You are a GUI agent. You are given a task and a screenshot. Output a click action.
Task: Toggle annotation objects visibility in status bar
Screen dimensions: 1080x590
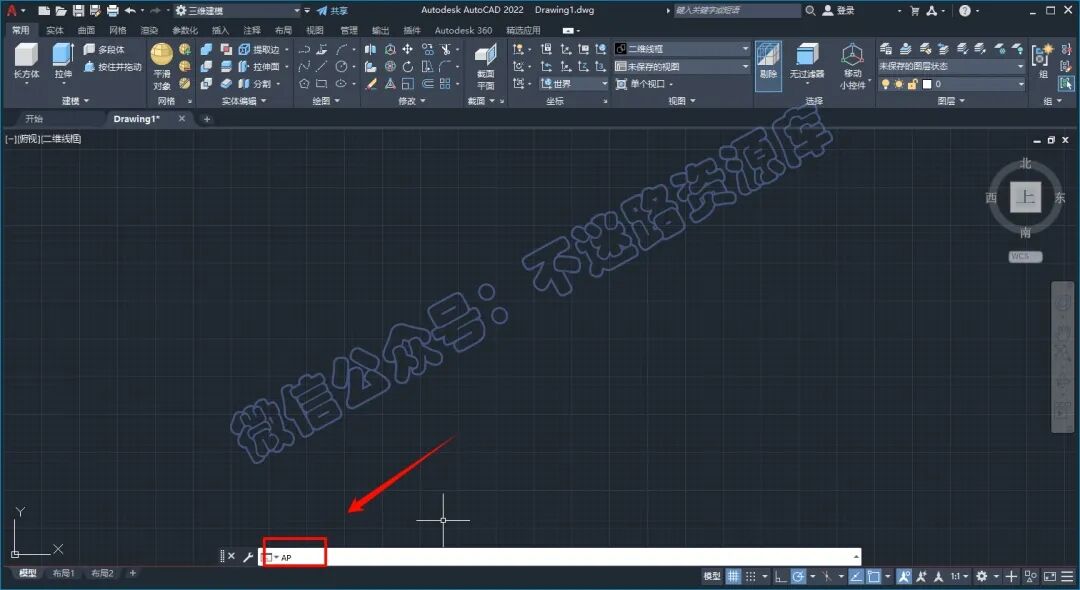coord(904,576)
